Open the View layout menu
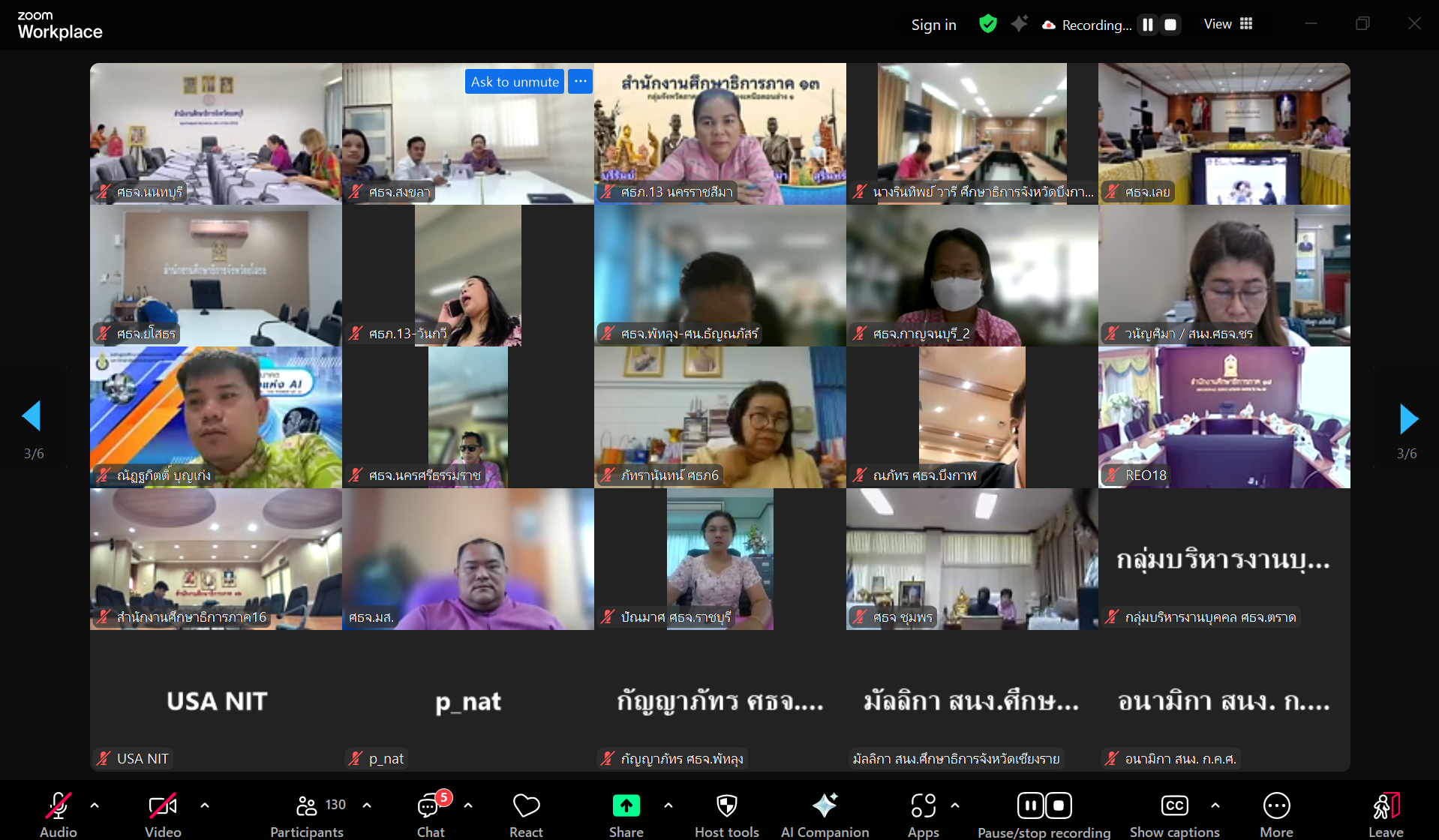This screenshot has width=1439, height=840. 1228,24
